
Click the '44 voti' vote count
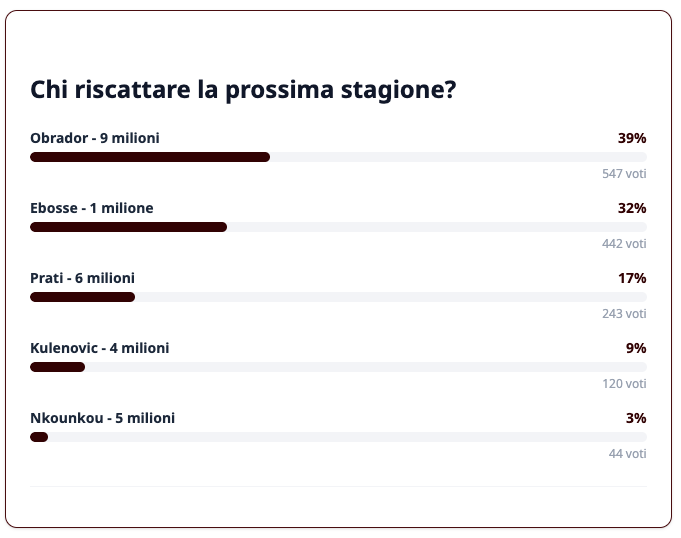tap(628, 454)
